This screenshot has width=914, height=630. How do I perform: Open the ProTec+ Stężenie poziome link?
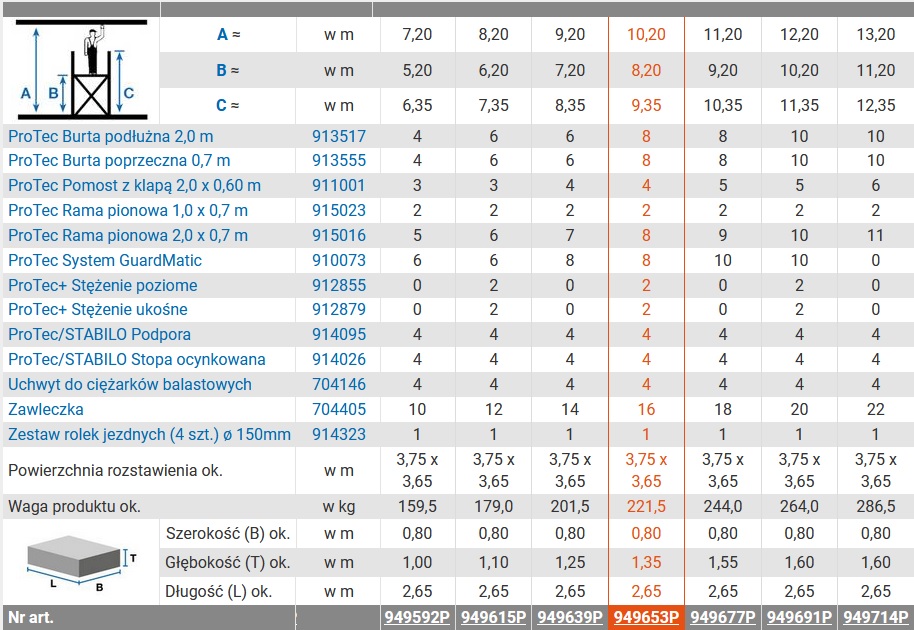(103, 286)
